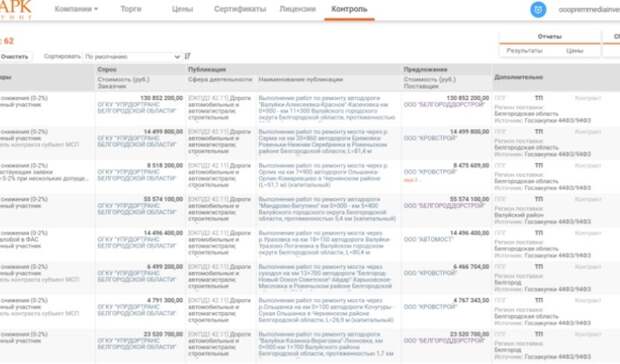The image size is (620, 364).
Task: Open the Отчеты panel tab
Action: pyautogui.click(x=549, y=36)
